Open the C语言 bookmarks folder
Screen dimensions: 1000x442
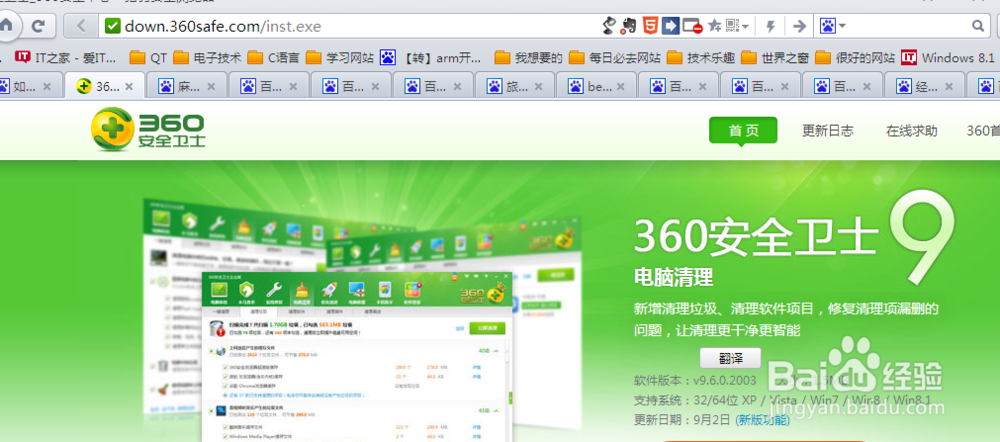(273, 58)
